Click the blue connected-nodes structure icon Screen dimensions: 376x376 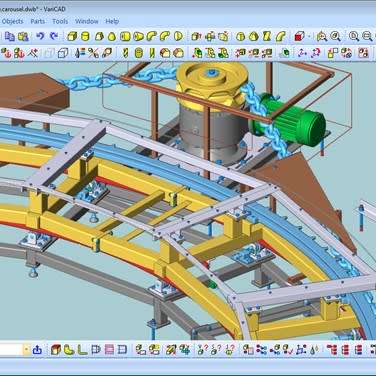pos(261,350)
